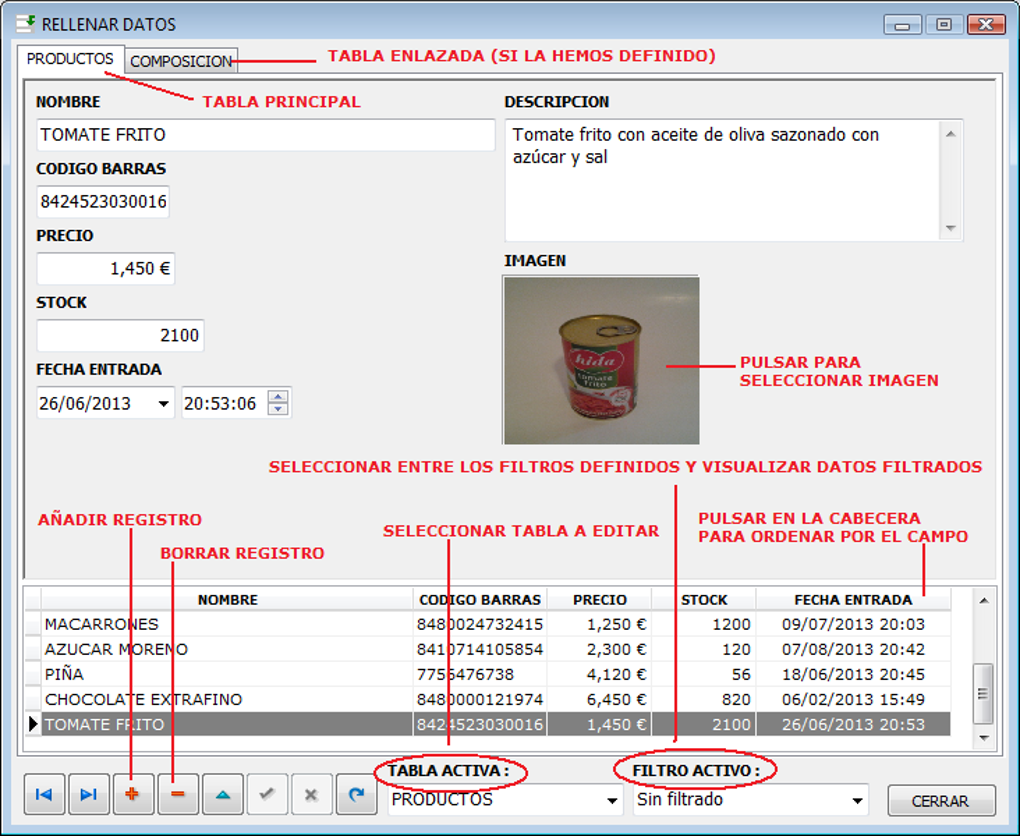Select the PRODUCTOS tab

click(69, 59)
